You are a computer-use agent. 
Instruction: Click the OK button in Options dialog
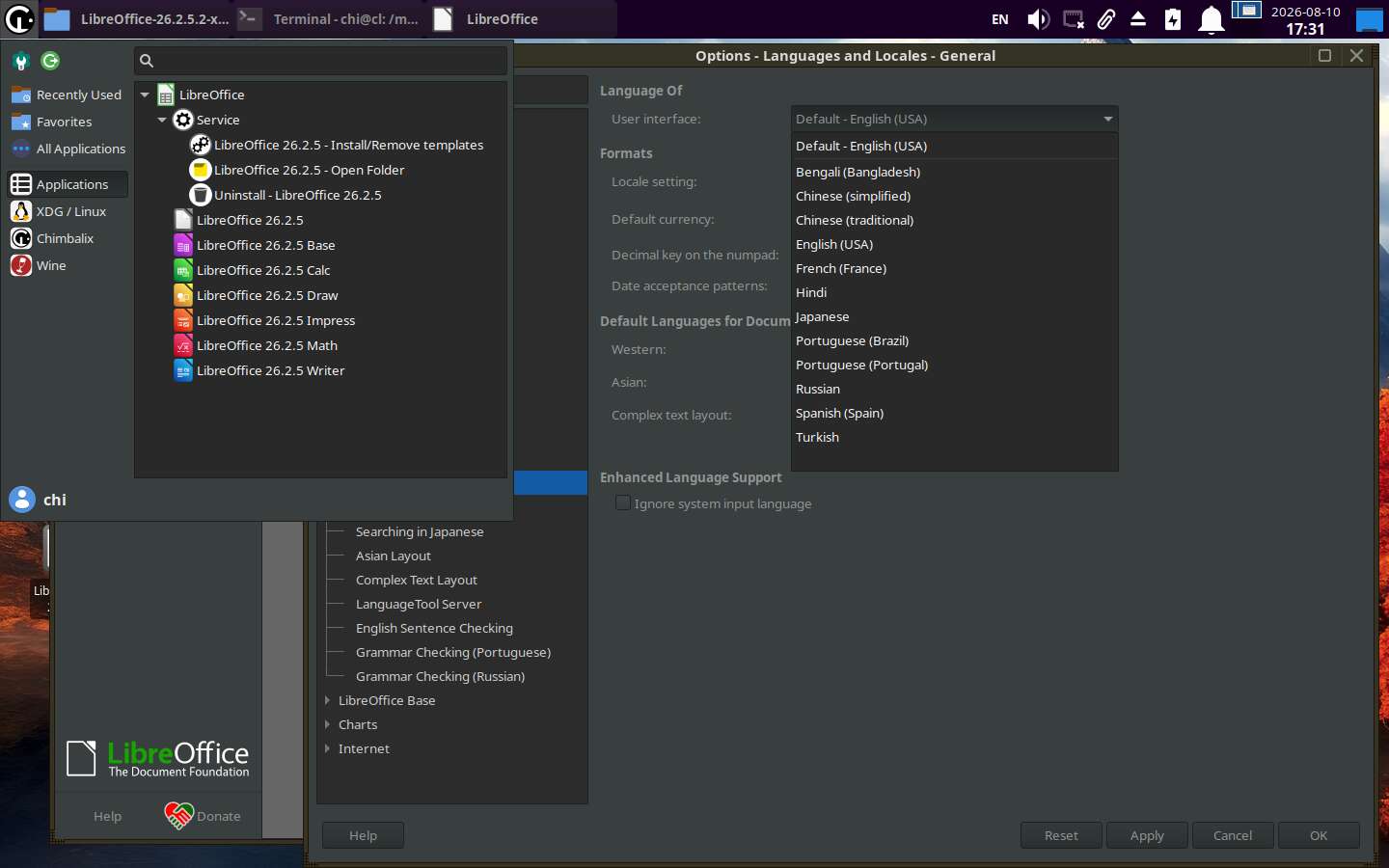pos(1319,835)
